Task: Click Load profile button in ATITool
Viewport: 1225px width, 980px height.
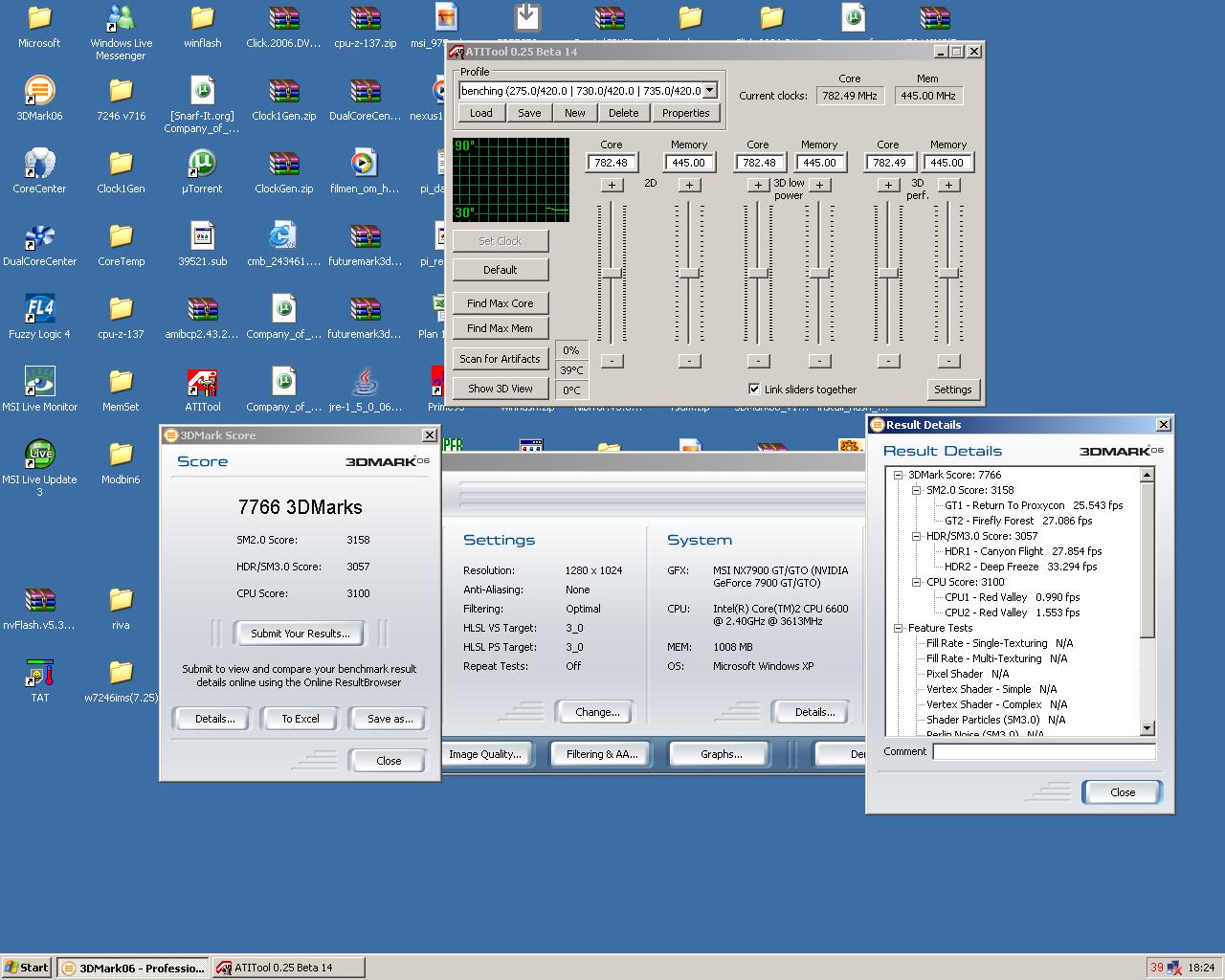Action: [481, 113]
